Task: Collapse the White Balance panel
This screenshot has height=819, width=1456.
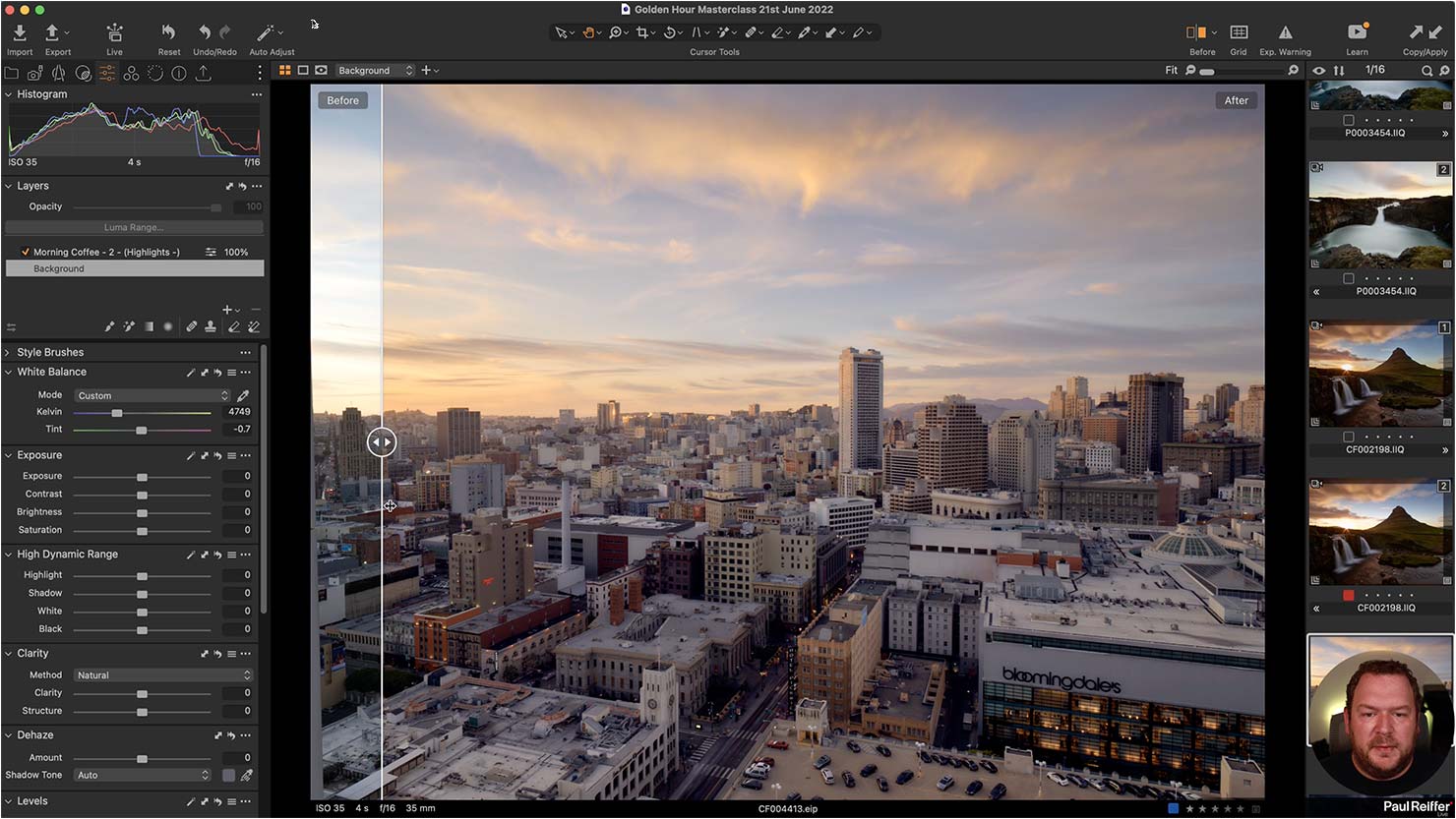Action: click(x=9, y=372)
